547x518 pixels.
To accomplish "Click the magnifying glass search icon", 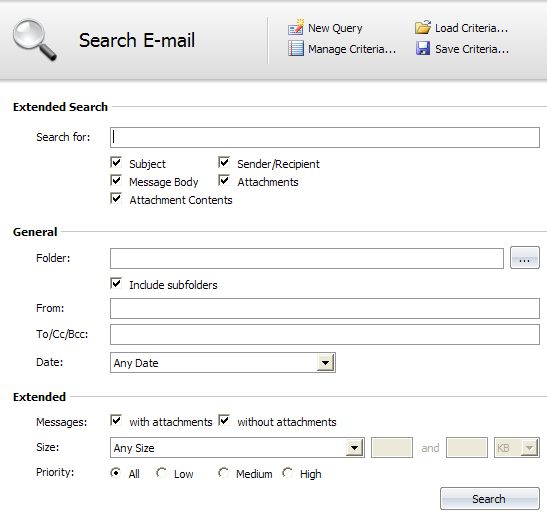I will click(x=34, y=40).
